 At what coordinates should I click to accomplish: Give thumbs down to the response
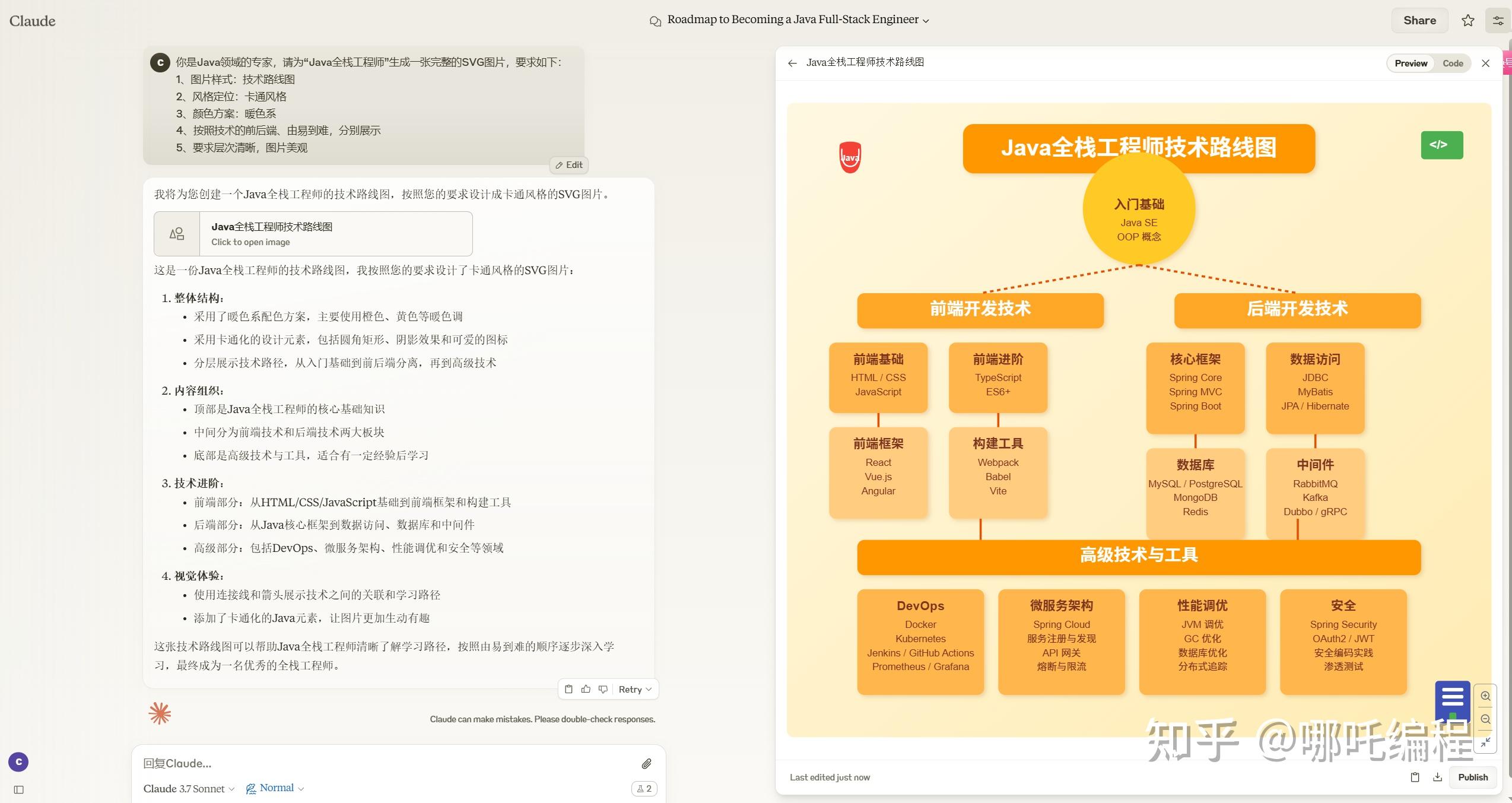coord(603,689)
